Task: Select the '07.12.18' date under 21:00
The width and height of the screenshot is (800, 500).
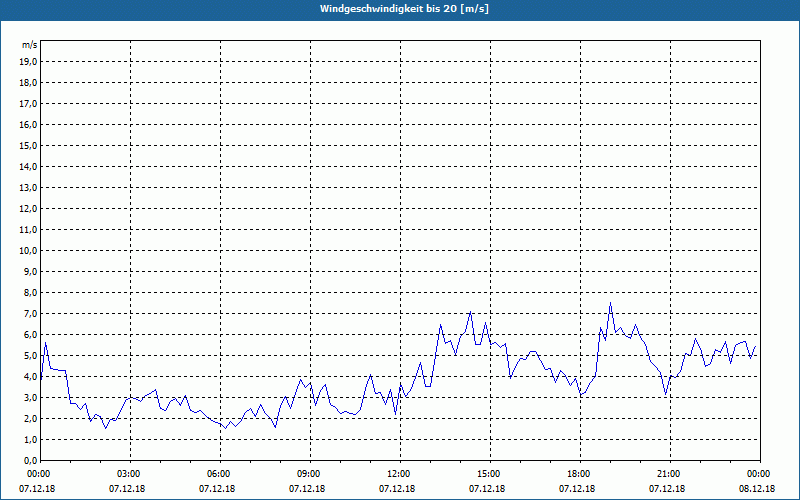Action: coord(667,489)
